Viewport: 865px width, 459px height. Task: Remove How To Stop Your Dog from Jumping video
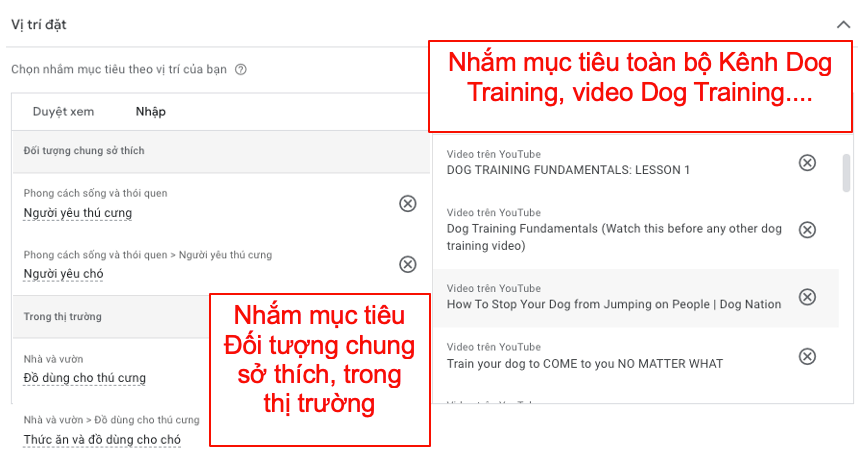click(x=807, y=297)
